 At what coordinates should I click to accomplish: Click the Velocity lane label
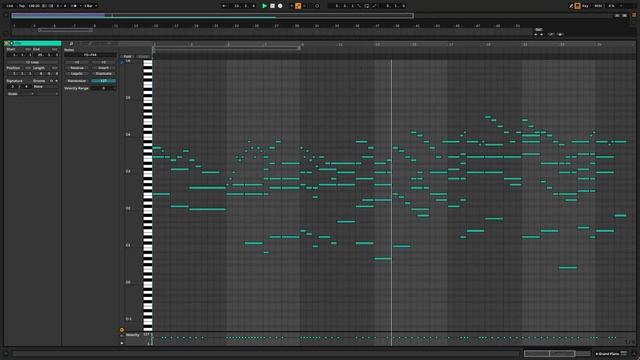pos(133,335)
